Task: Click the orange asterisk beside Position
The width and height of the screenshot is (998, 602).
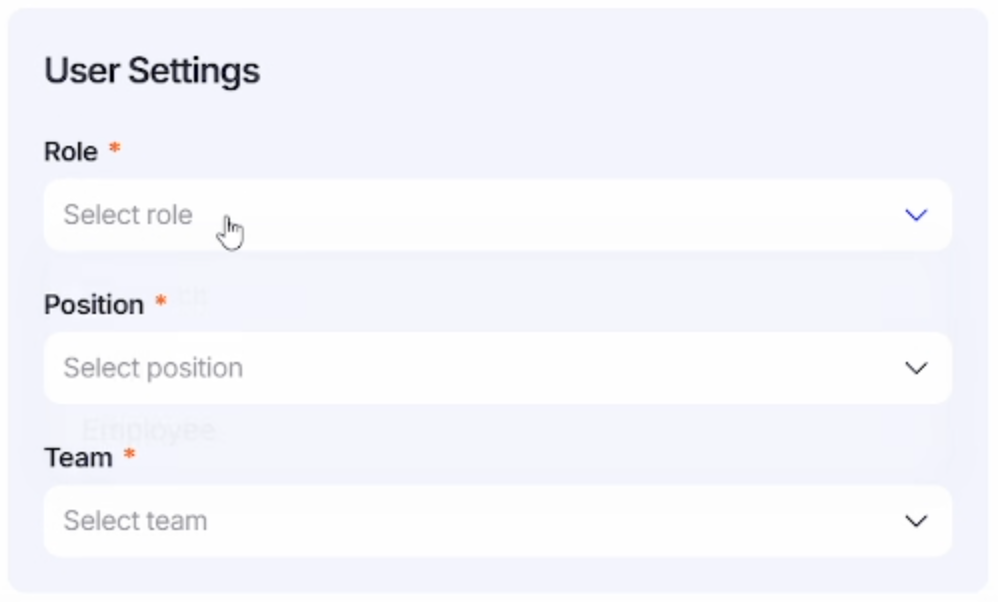Action: tap(160, 302)
